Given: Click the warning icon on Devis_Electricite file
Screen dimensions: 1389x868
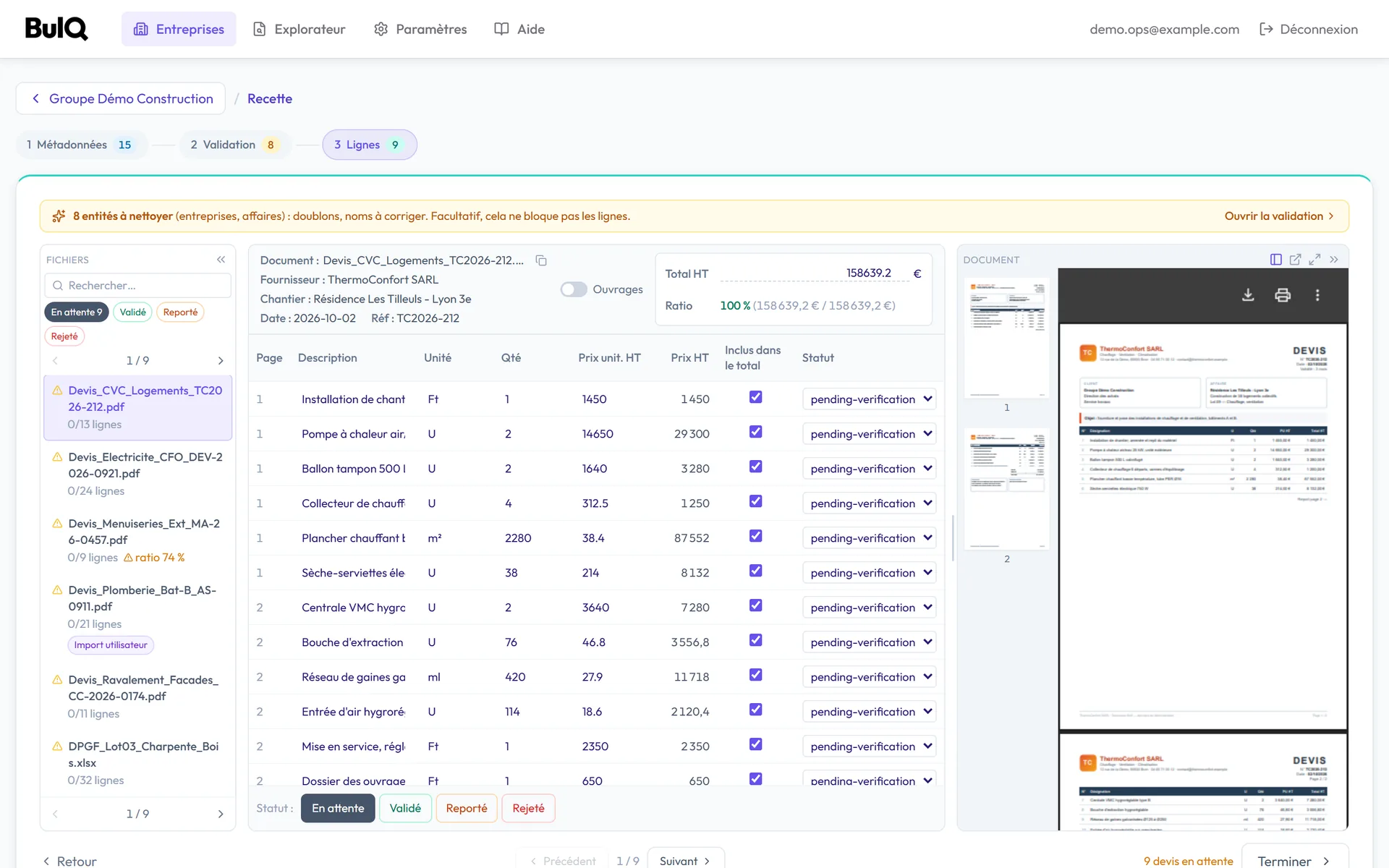Looking at the screenshot, I should tap(57, 457).
